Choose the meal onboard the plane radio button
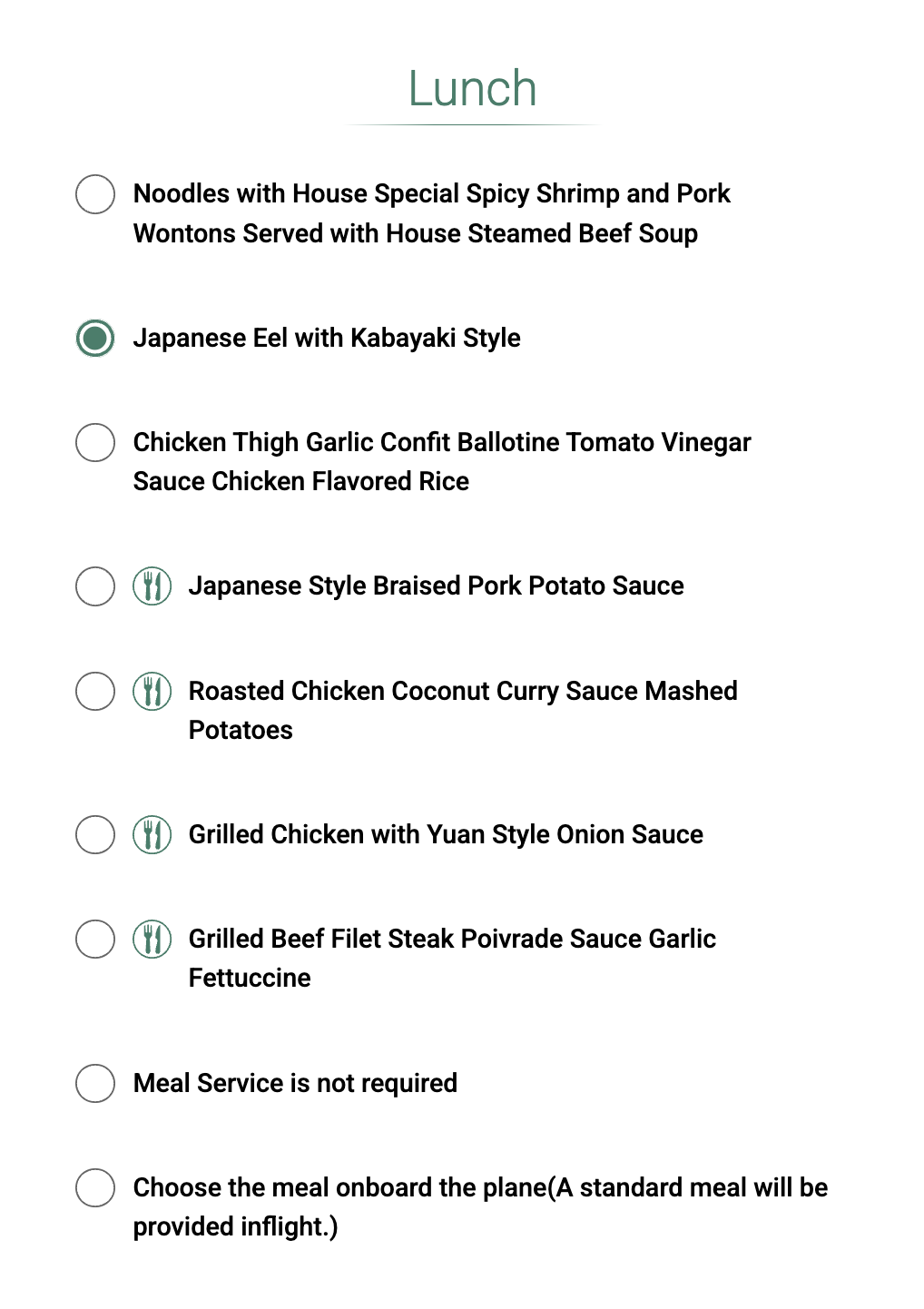Screen dimensions: 924x1309 pos(95,1188)
